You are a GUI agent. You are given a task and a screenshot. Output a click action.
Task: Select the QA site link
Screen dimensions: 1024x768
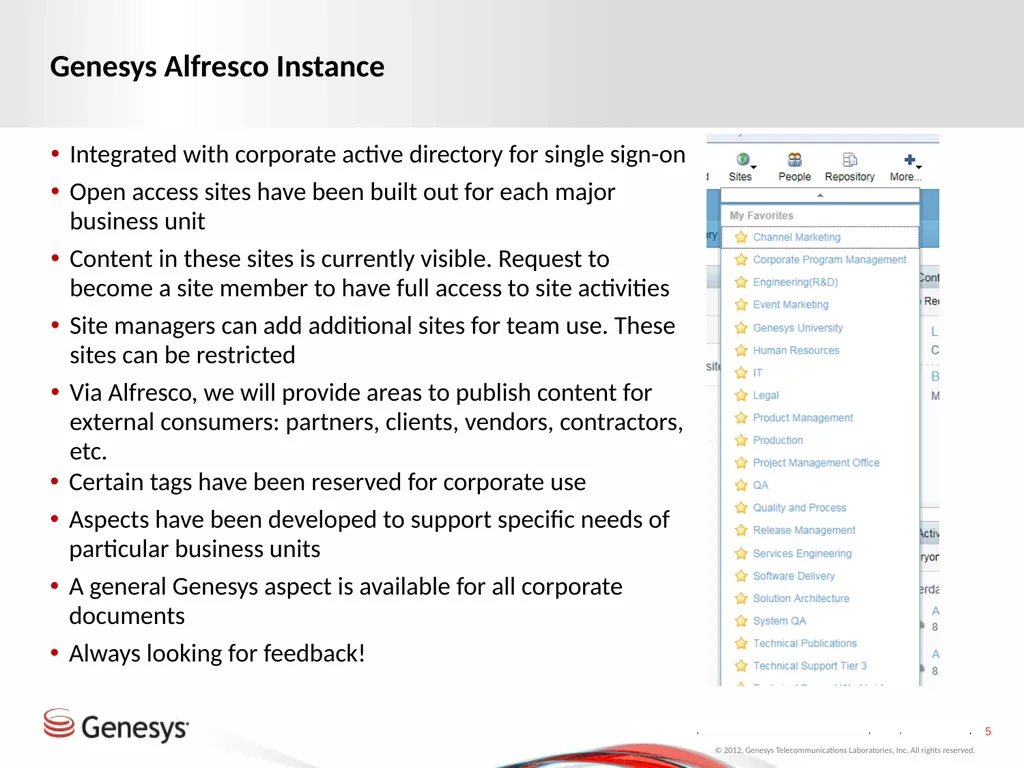tap(761, 485)
